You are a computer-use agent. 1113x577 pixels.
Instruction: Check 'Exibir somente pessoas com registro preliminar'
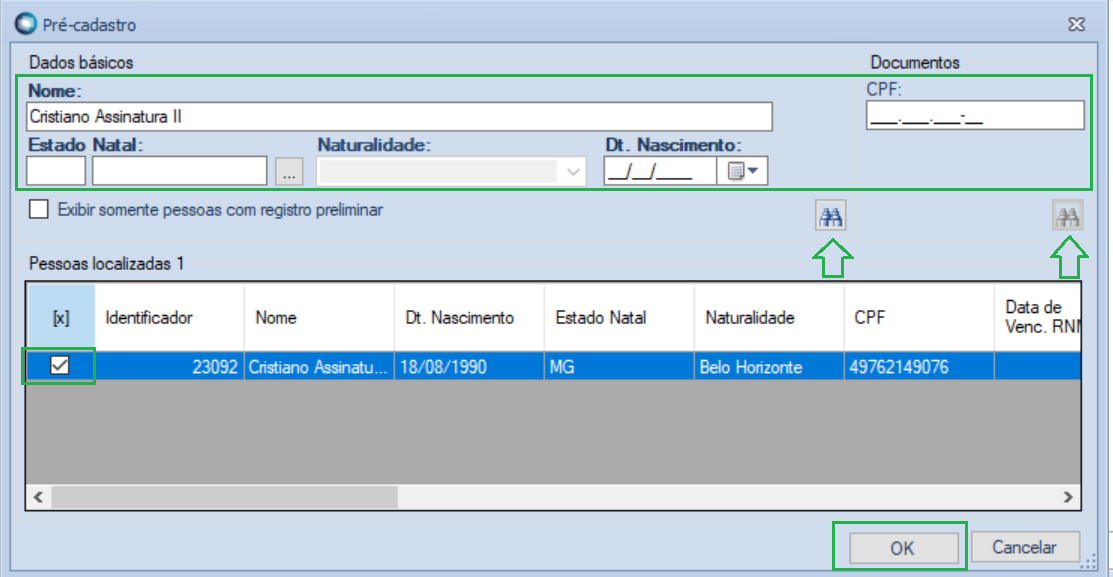coord(39,209)
